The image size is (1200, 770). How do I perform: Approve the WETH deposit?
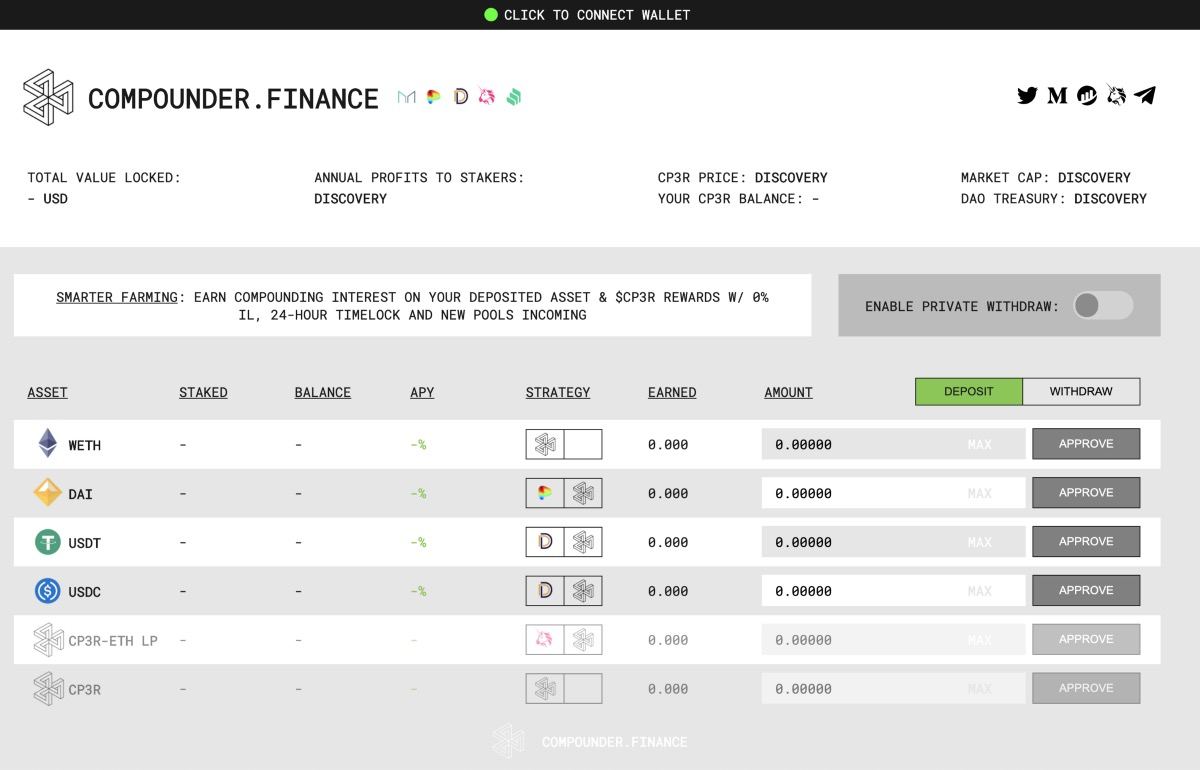click(1086, 444)
